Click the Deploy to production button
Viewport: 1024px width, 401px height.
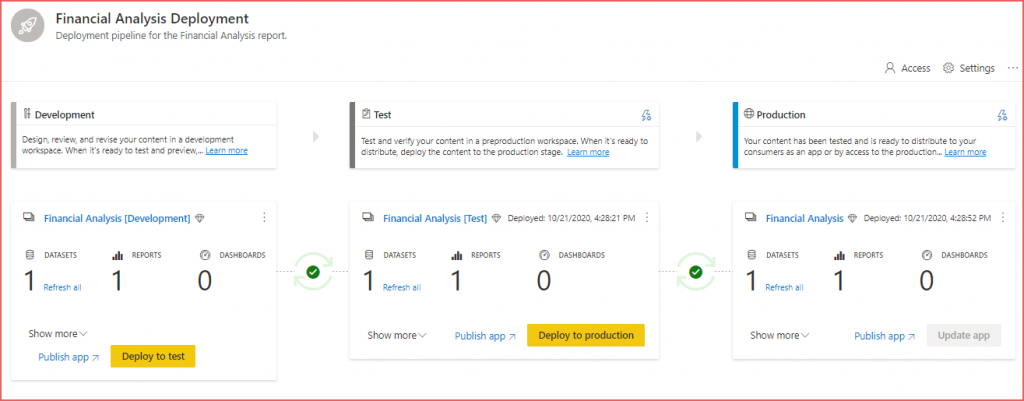coord(586,335)
